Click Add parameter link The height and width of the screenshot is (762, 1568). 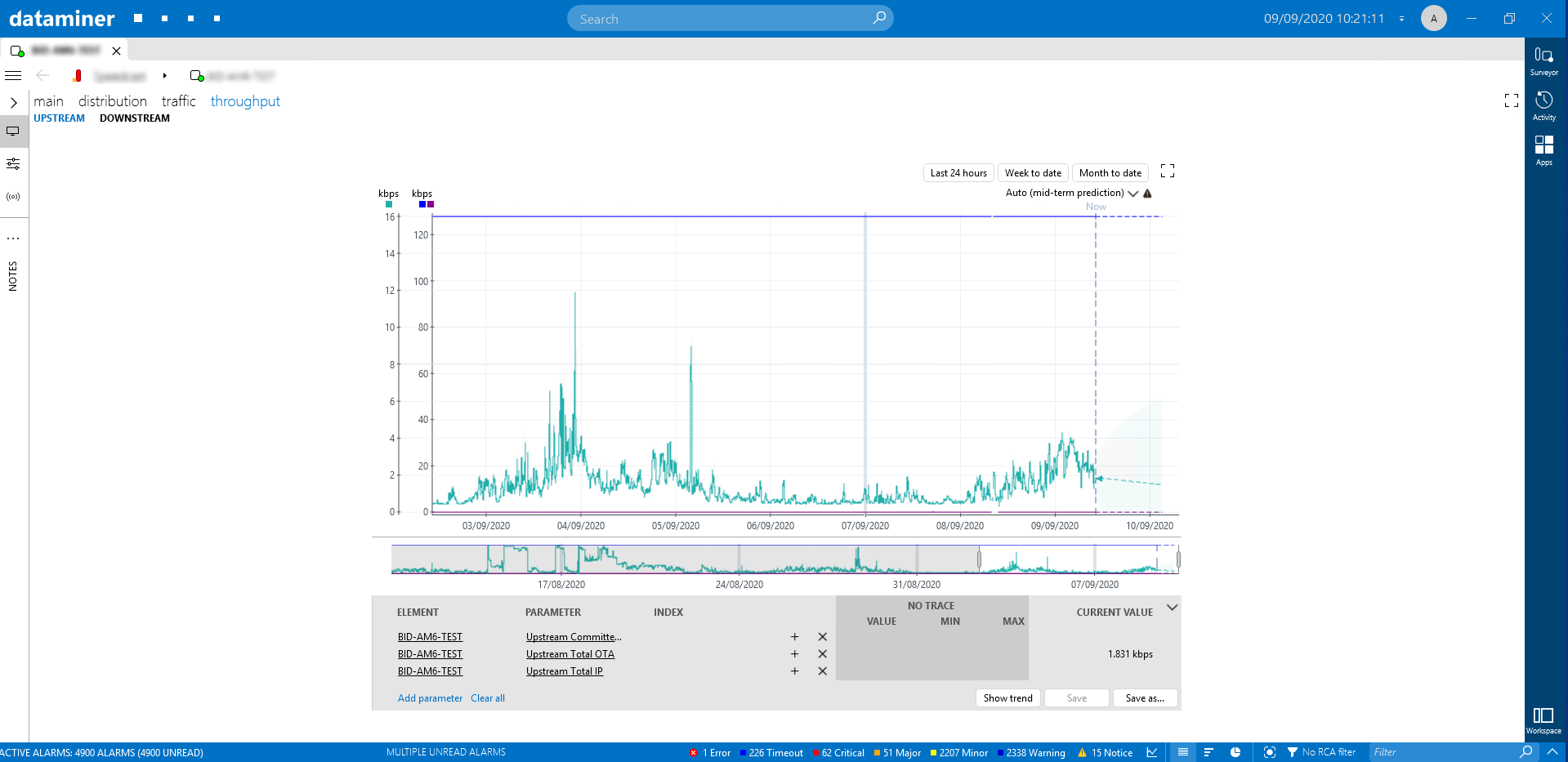point(430,698)
